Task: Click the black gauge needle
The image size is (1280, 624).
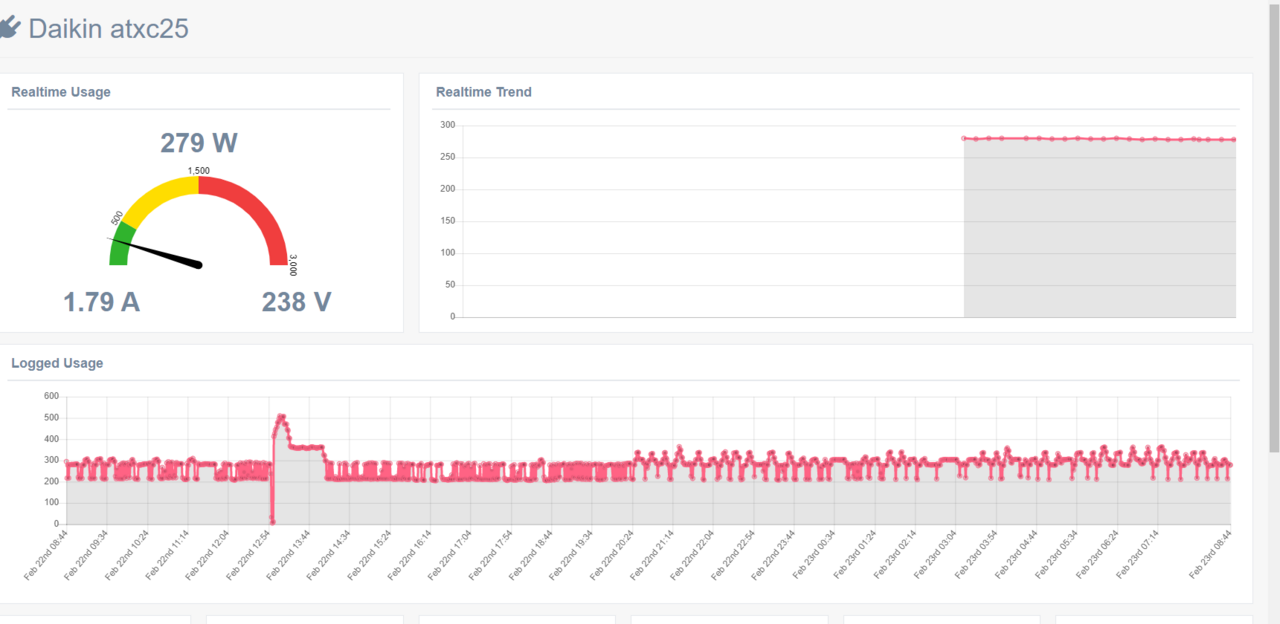Action: coord(156,252)
